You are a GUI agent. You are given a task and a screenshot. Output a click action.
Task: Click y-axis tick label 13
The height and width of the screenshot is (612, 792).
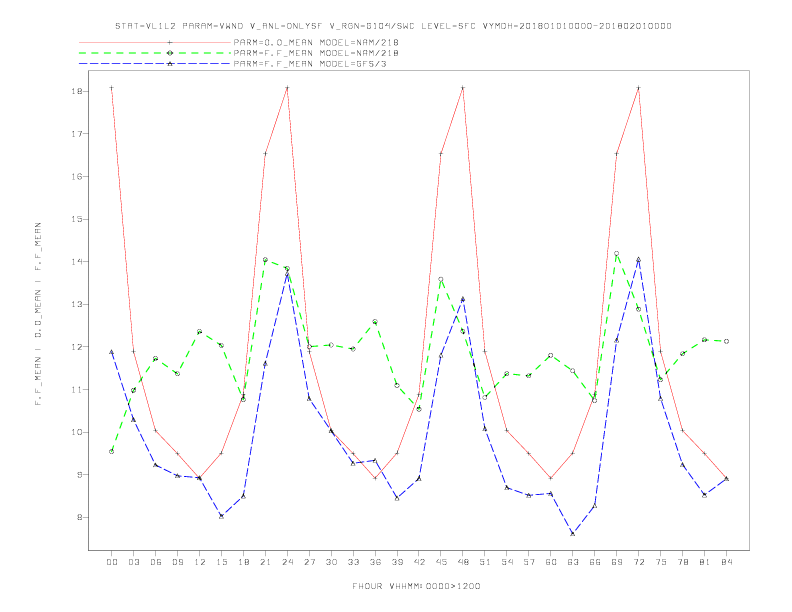tap(77, 304)
